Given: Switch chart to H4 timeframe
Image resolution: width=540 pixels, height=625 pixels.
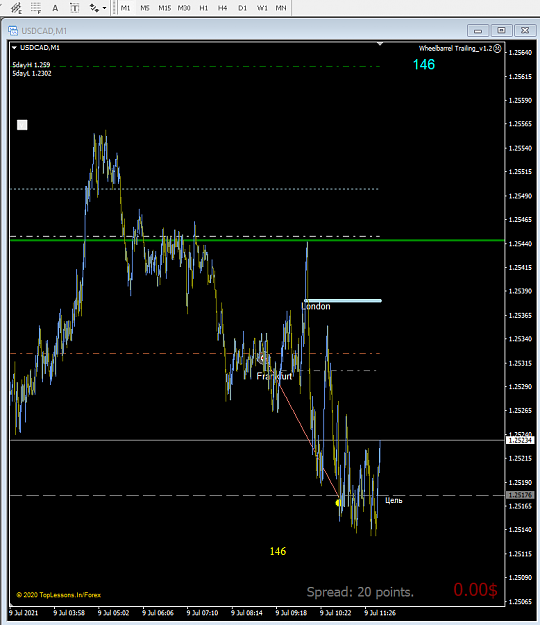Looking at the screenshot, I should 222,8.
